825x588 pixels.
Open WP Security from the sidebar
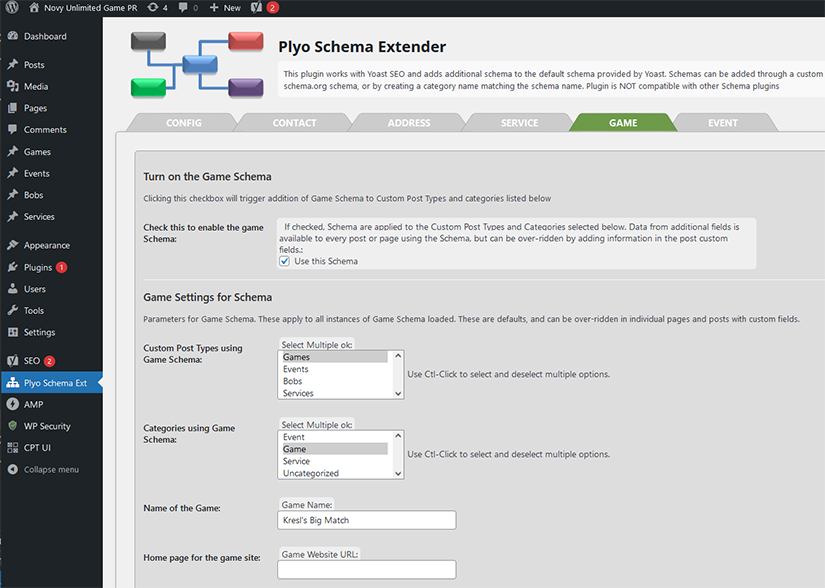47,426
